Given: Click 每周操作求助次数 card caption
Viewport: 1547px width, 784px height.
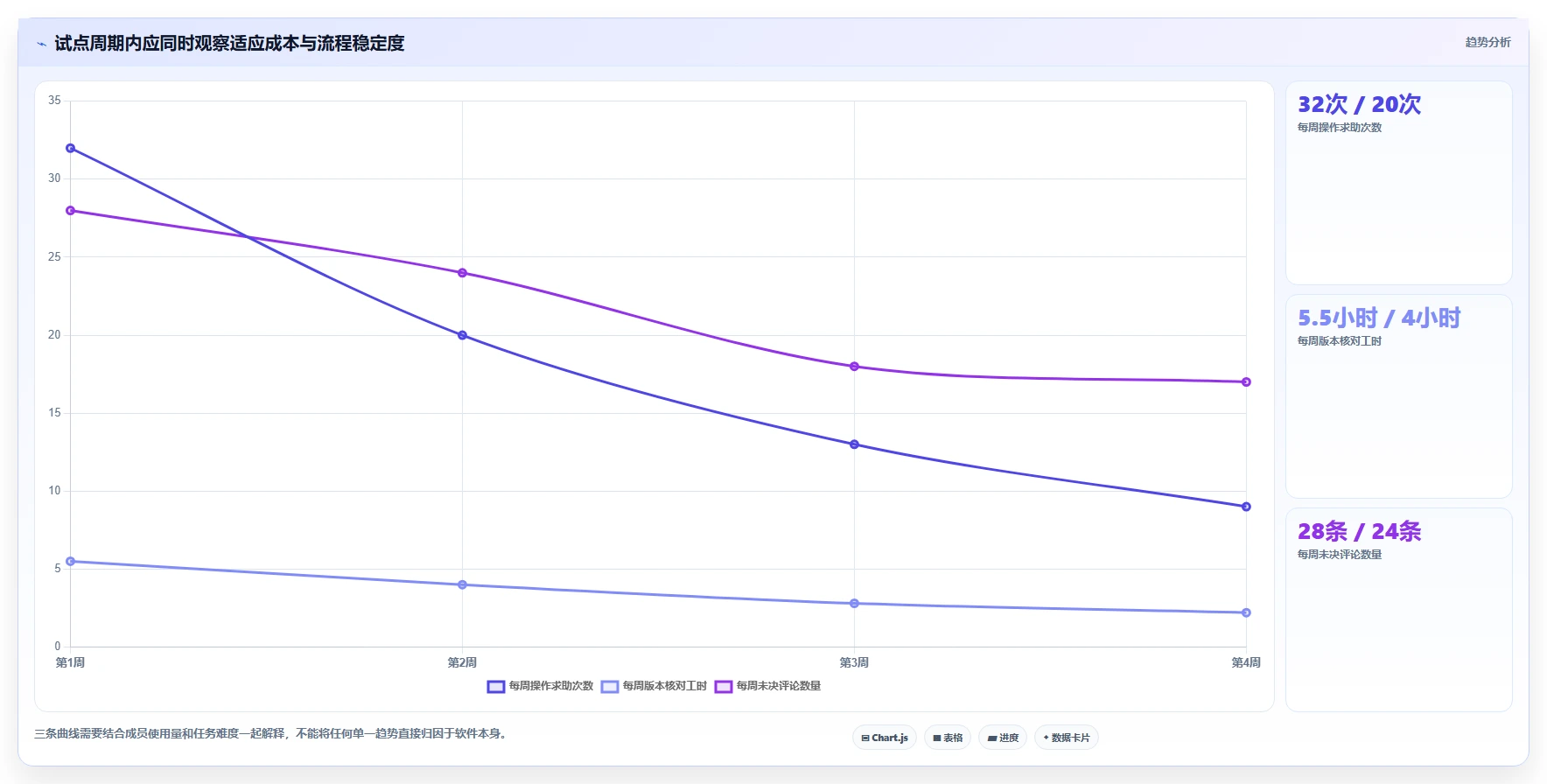Looking at the screenshot, I should (1340, 128).
